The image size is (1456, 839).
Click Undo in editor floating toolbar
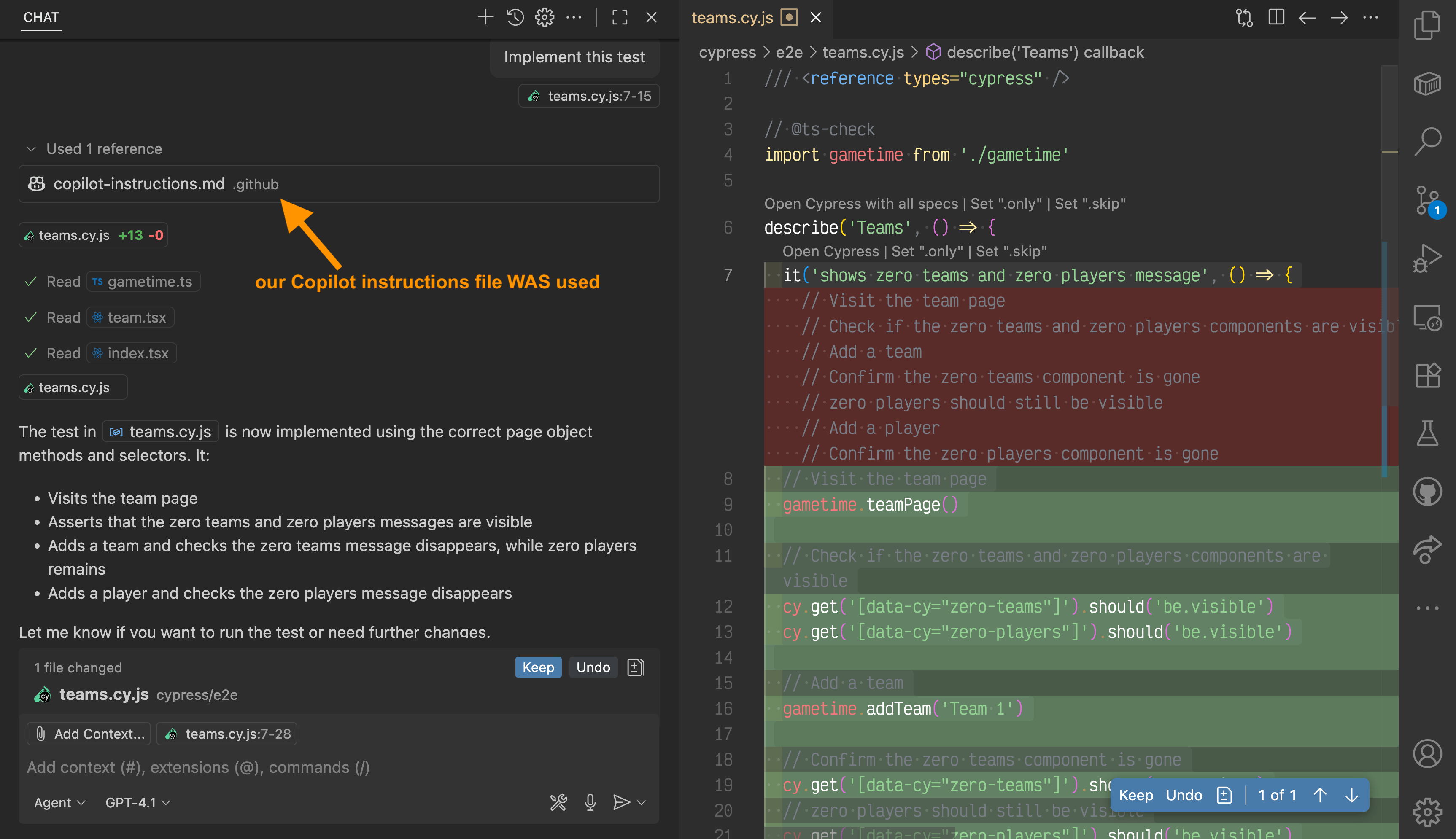click(x=1184, y=795)
